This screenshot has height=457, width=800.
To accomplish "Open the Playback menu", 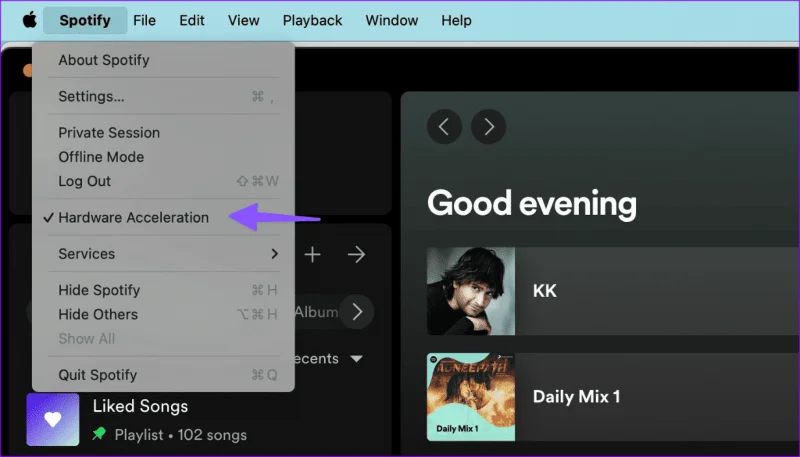I will [x=312, y=20].
